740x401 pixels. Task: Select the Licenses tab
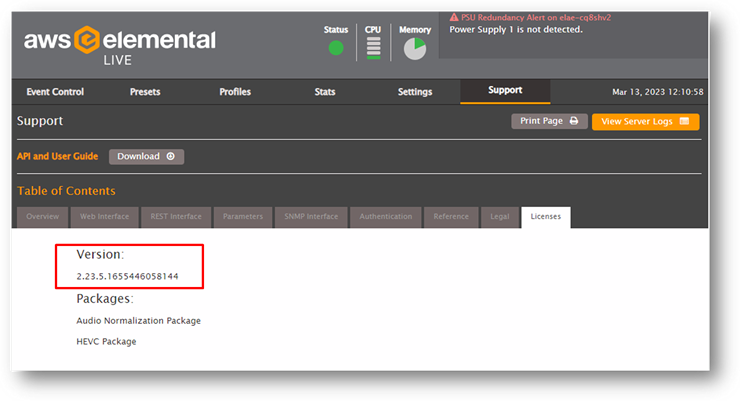(546, 217)
